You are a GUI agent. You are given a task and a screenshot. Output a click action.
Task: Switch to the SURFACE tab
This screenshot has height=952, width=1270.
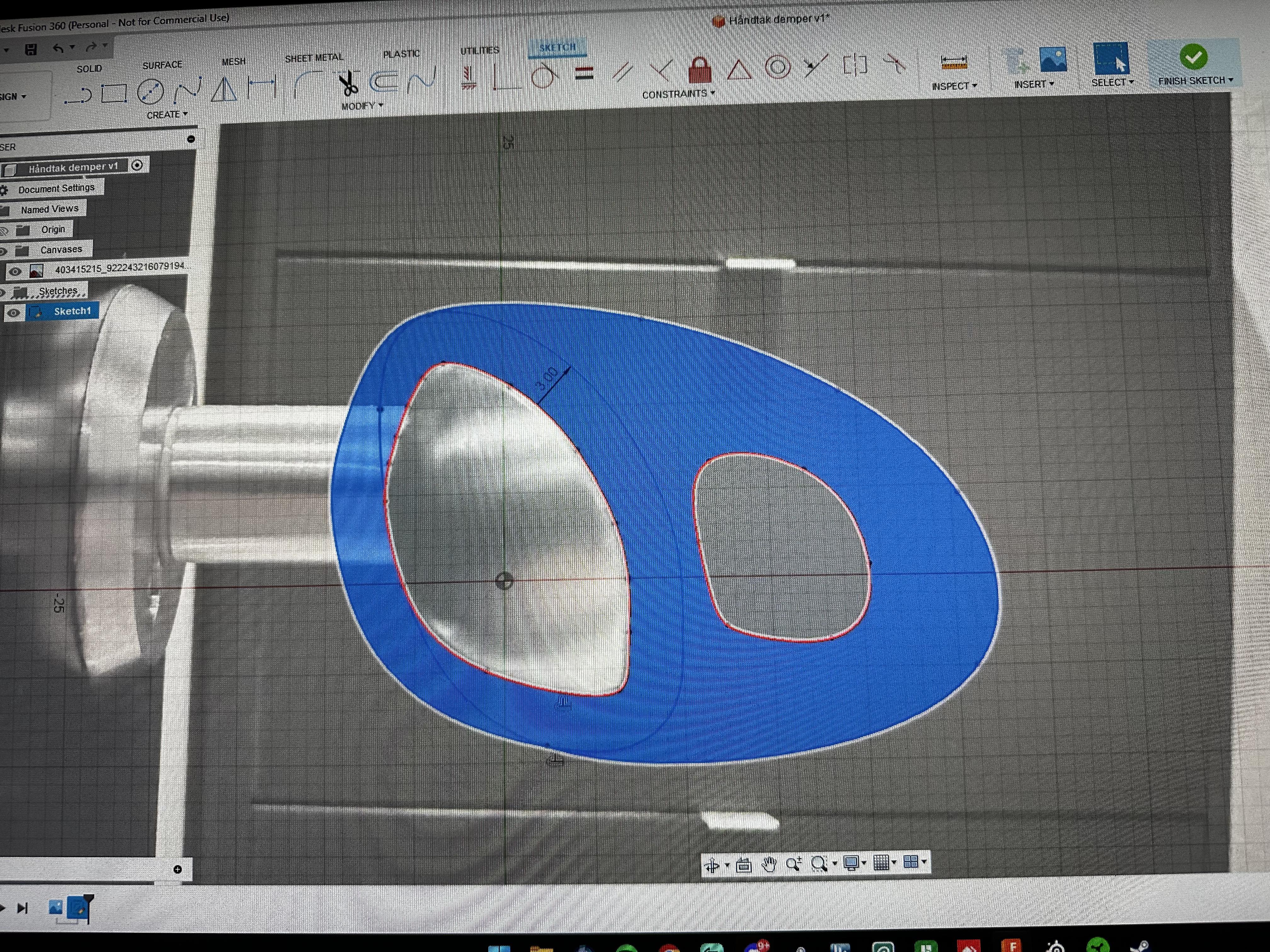point(162,65)
